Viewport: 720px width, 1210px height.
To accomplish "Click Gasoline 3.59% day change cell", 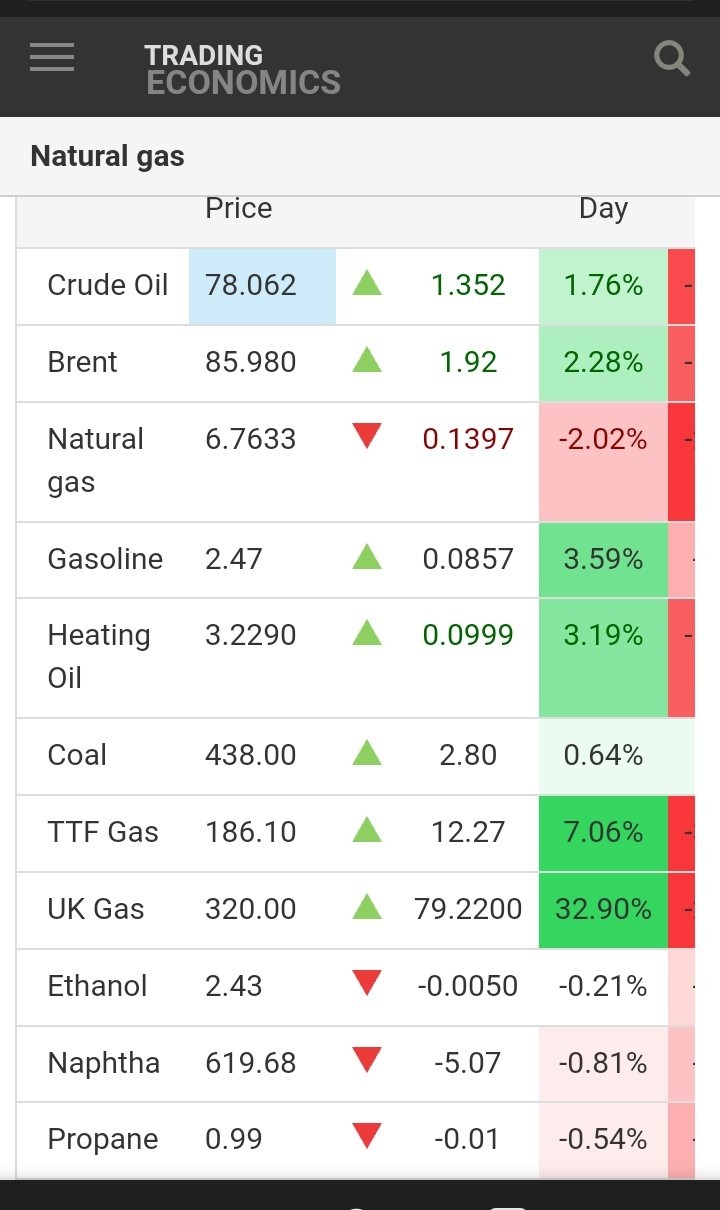I will pyautogui.click(x=602, y=559).
